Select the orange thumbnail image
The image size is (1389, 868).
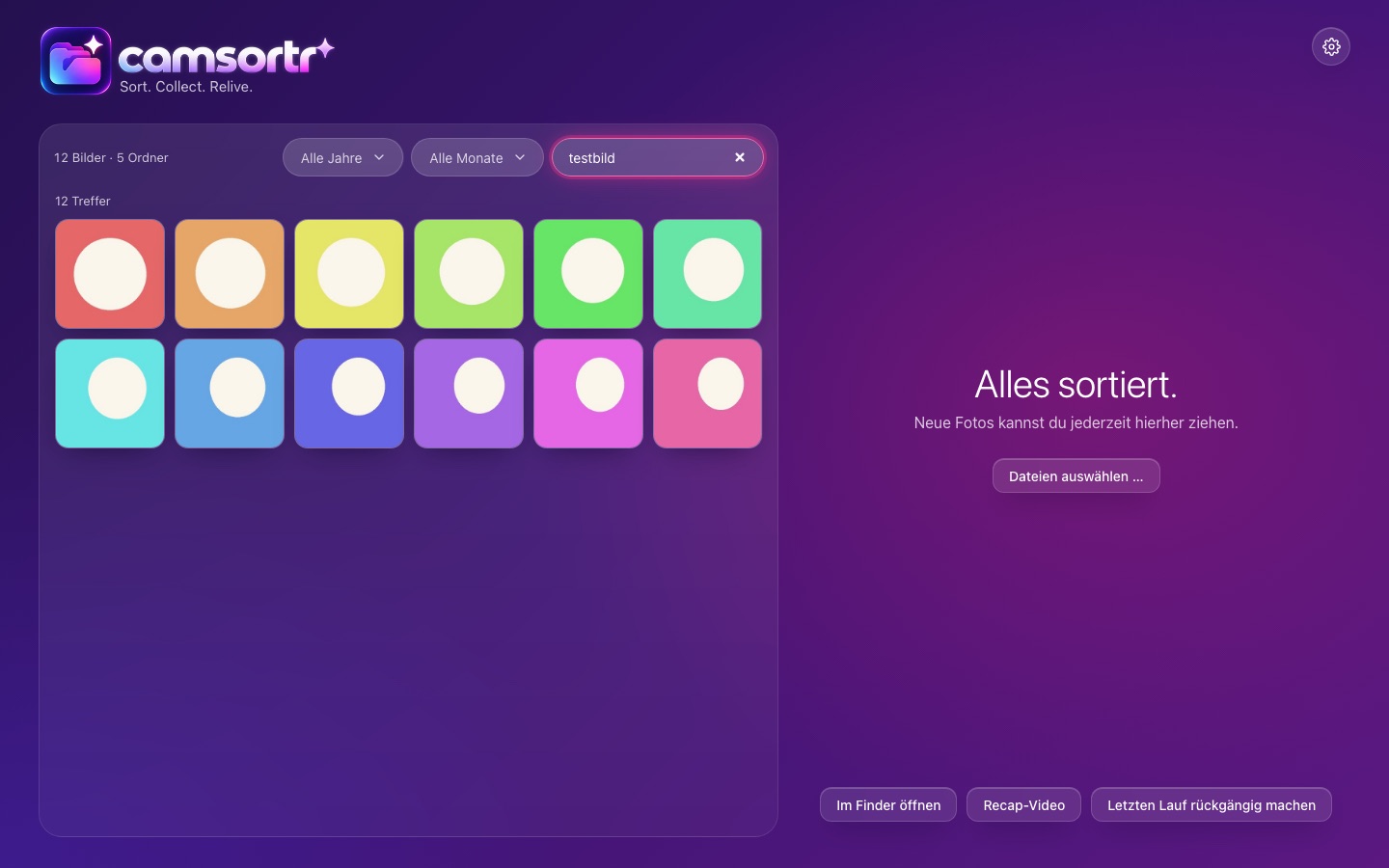point(230,274)
